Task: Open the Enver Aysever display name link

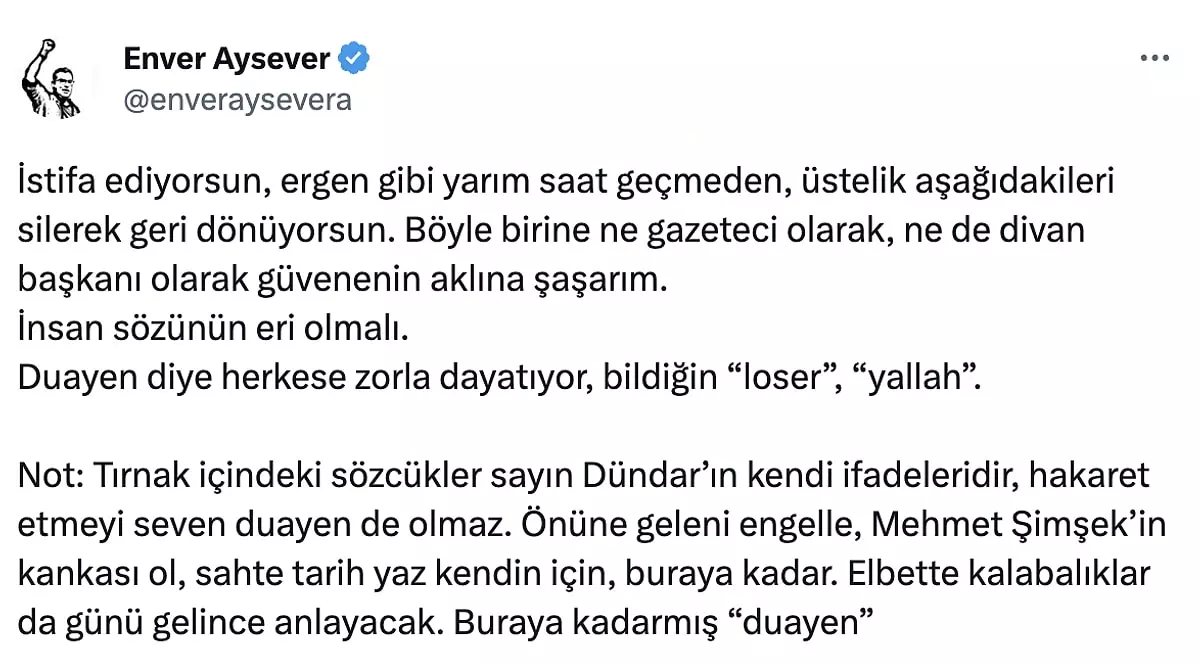Action: [227, 59]
